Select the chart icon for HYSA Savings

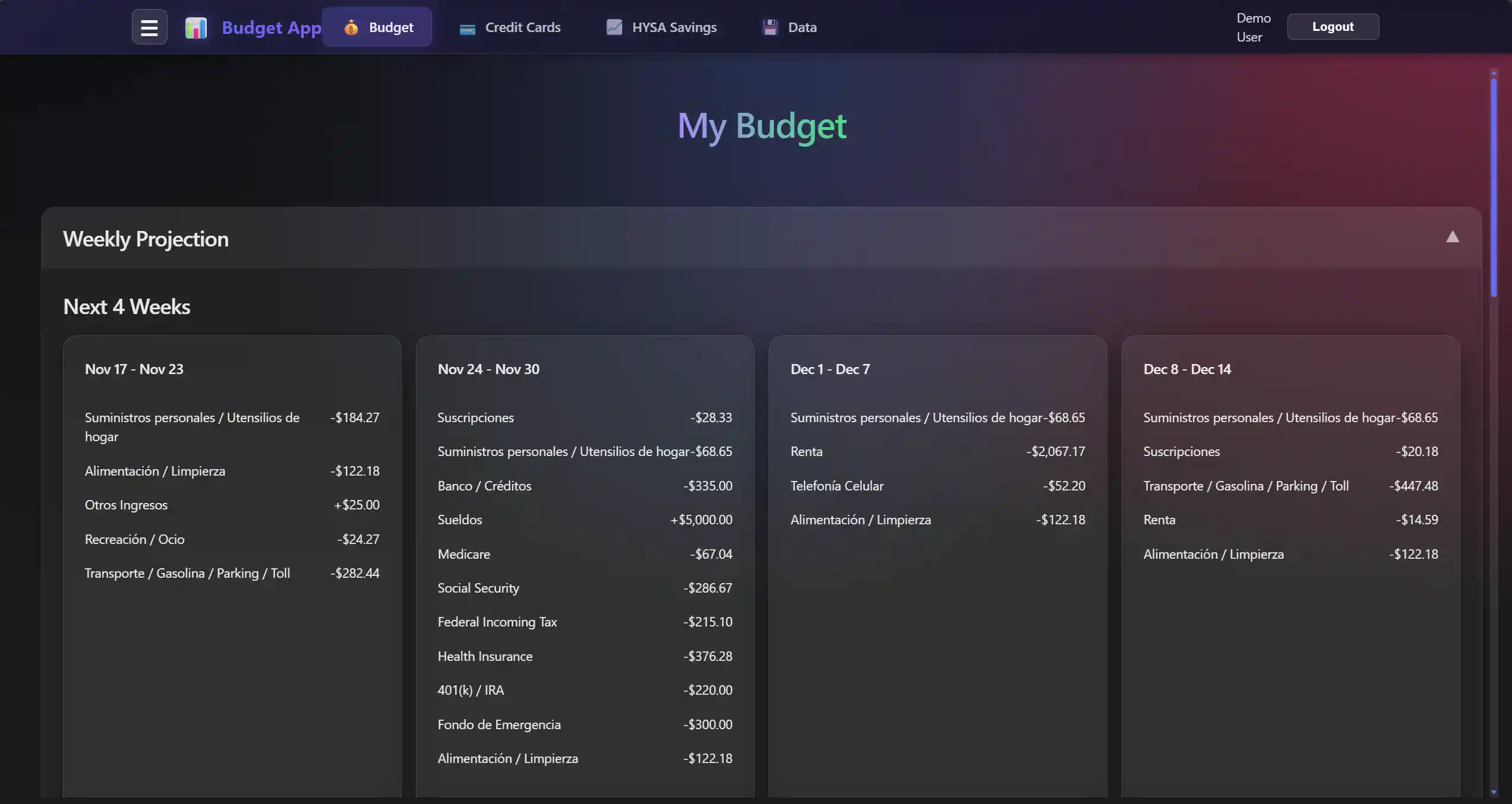click(614, 27)
